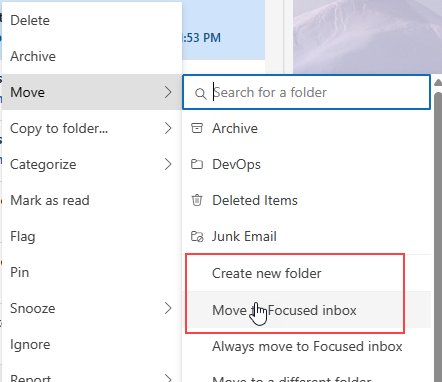The height and width of the screenshot is (382, 442).
Task: Select Create new folder
Action: tap(307, 273)
